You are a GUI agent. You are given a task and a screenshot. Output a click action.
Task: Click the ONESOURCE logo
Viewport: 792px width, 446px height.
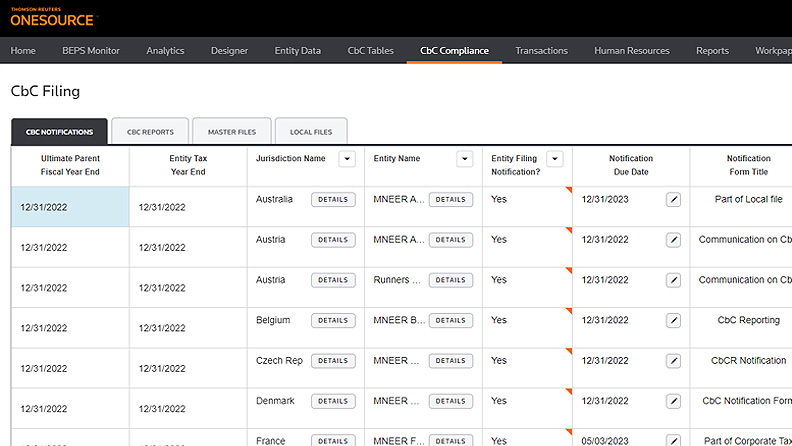[x=52, y=17]
